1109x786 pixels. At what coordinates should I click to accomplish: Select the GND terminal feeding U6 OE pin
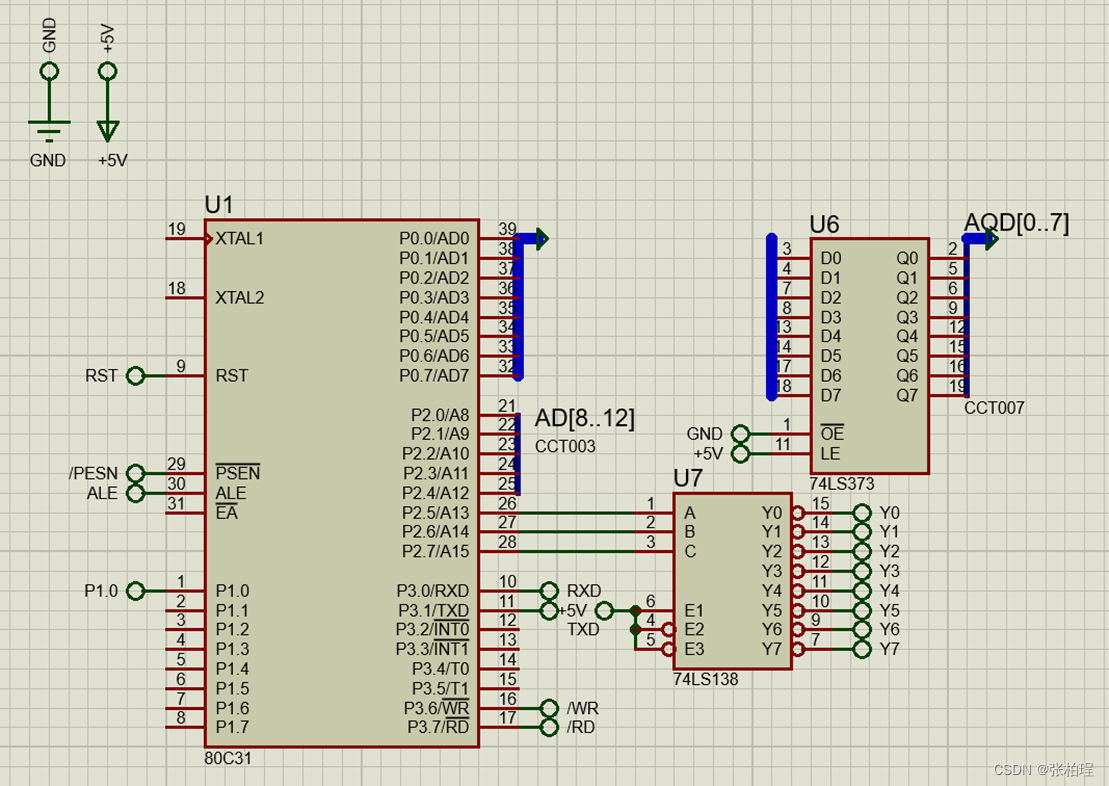[x=740, y=434]
